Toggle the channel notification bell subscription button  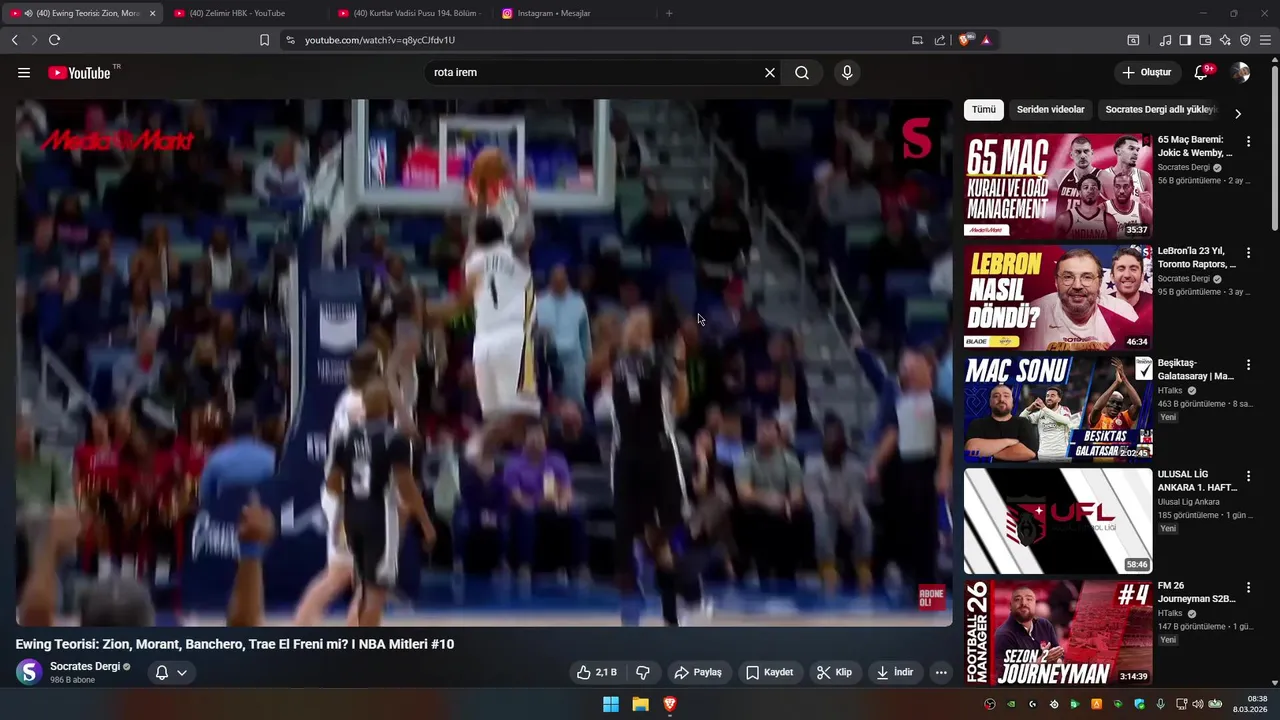pos(162,672)
